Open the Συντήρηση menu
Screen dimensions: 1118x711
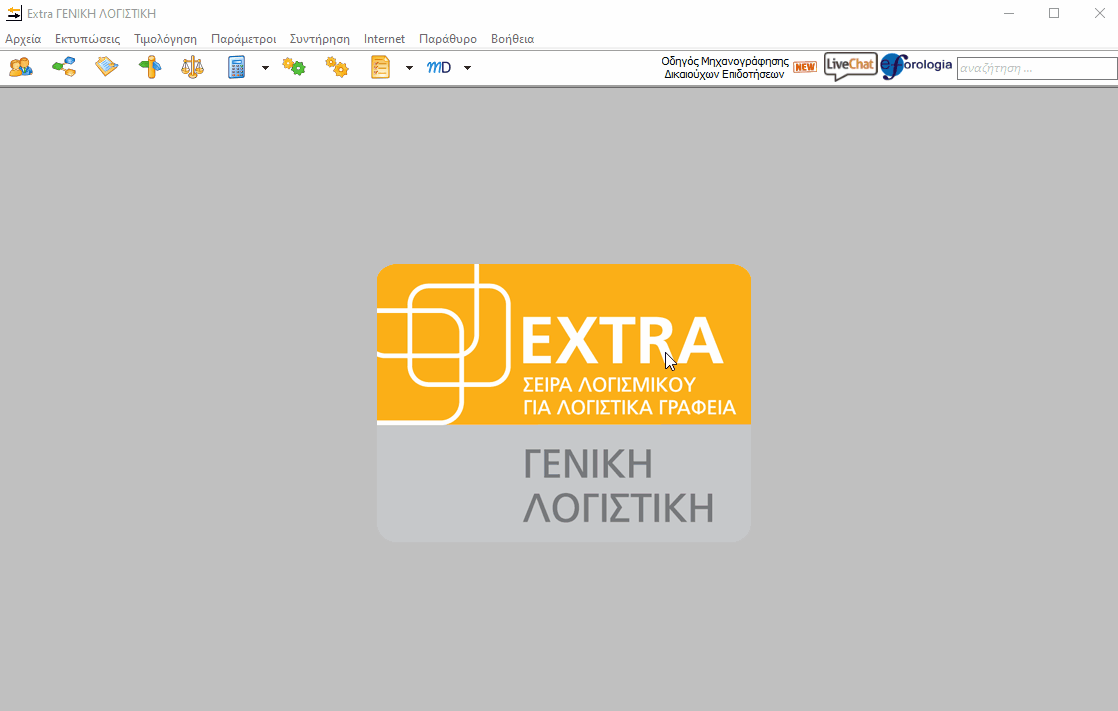point(319,39)
